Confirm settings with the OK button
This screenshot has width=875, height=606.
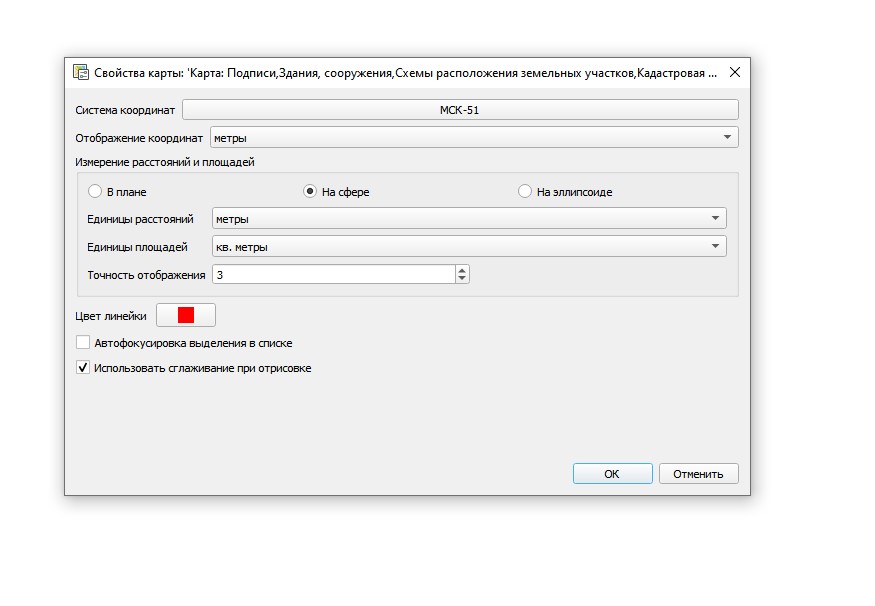[612, 474]
